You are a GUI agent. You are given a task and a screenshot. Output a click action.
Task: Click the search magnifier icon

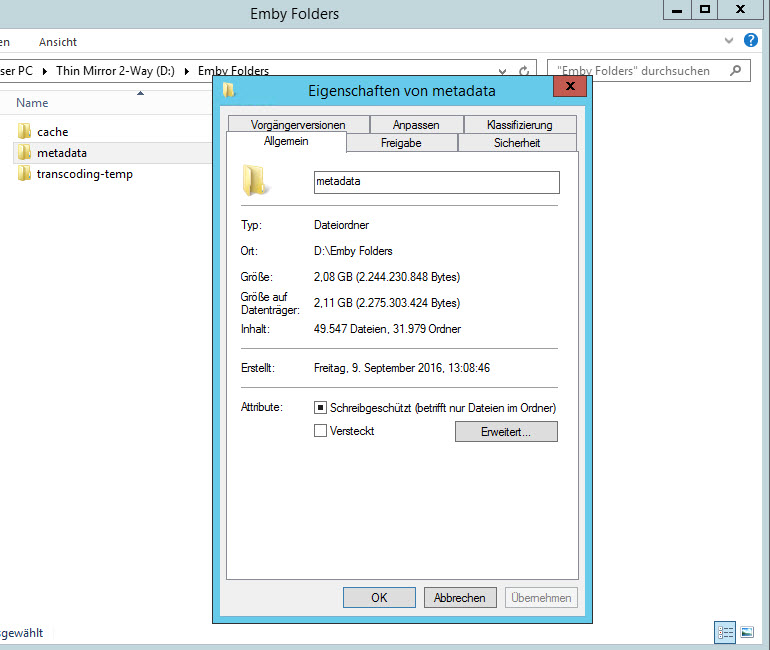pos(735,71)
